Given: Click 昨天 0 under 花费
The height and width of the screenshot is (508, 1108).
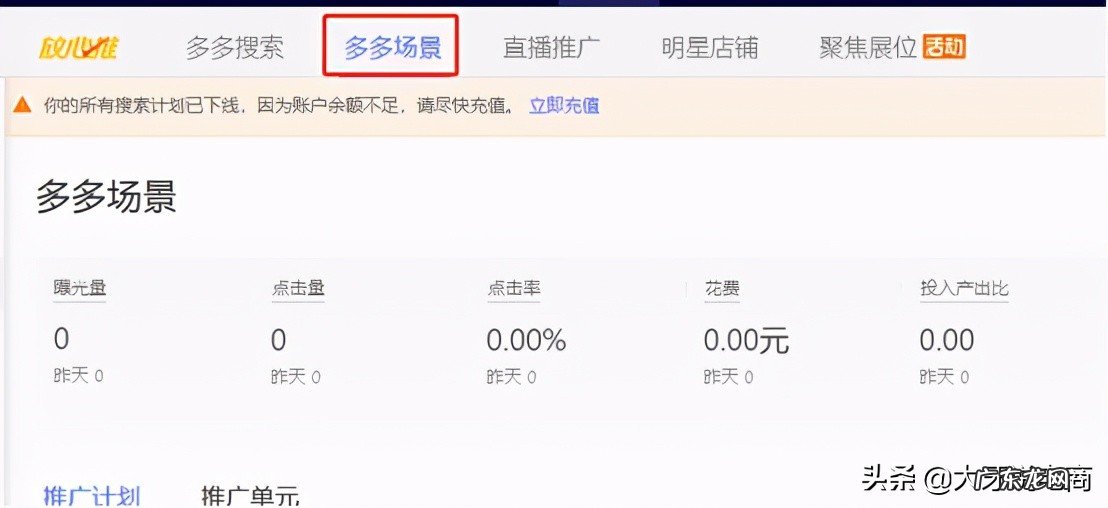Looking at the screenshot, I should click(729, 377).
